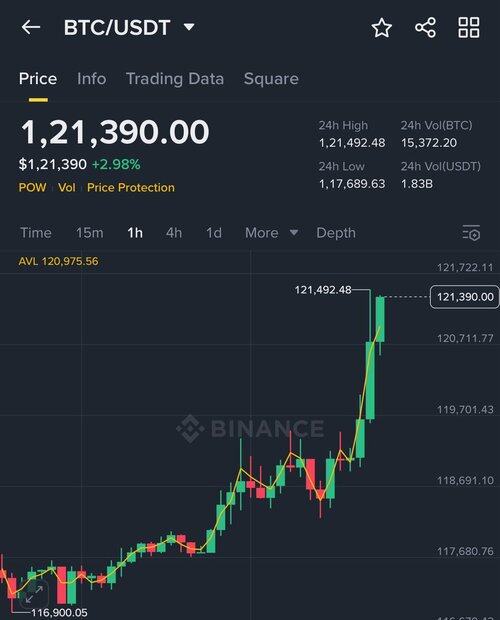Open the four-square grid menu icon
The image size is (500, 620).
(x=469, y=28)
